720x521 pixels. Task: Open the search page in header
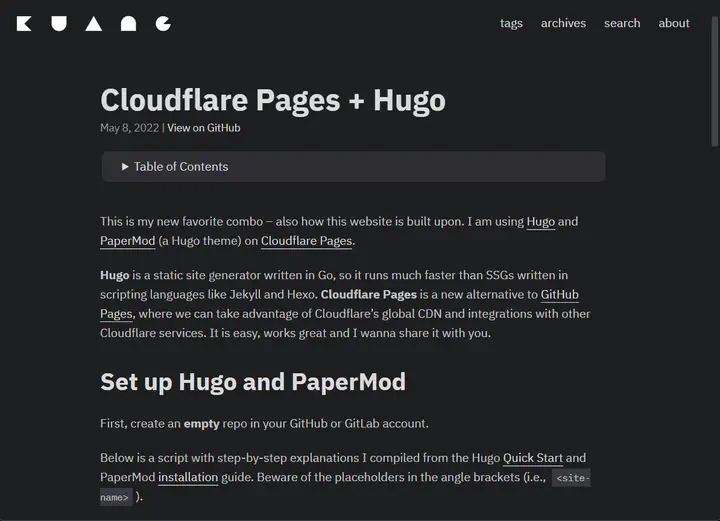(622, 23)
